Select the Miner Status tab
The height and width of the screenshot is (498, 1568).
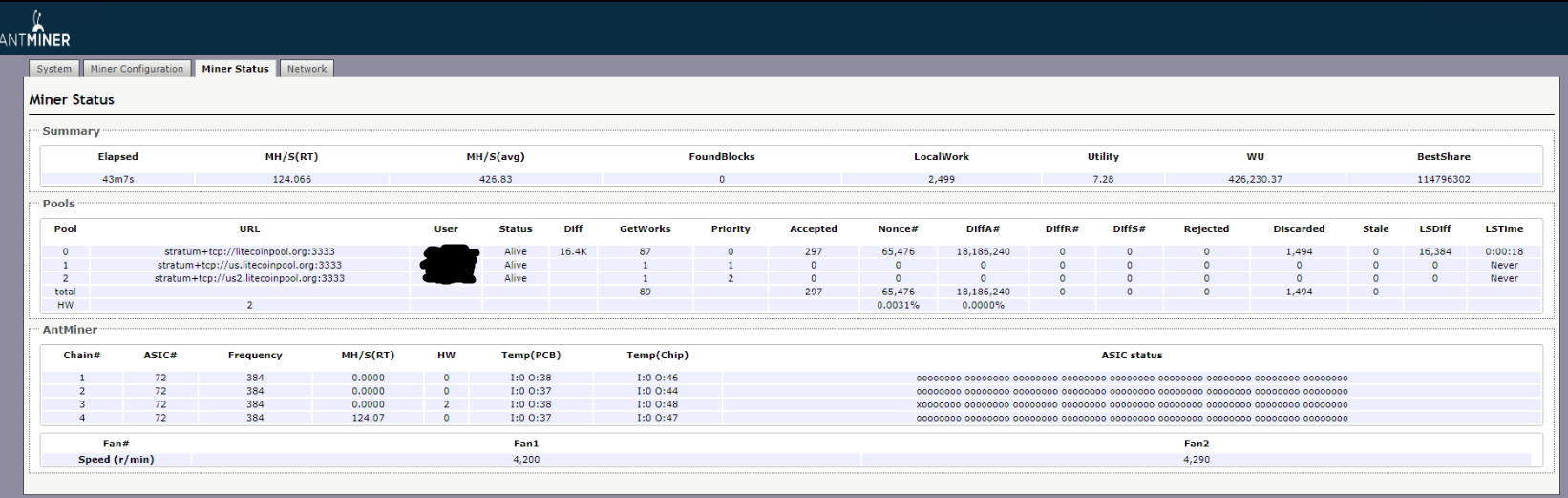235,69
